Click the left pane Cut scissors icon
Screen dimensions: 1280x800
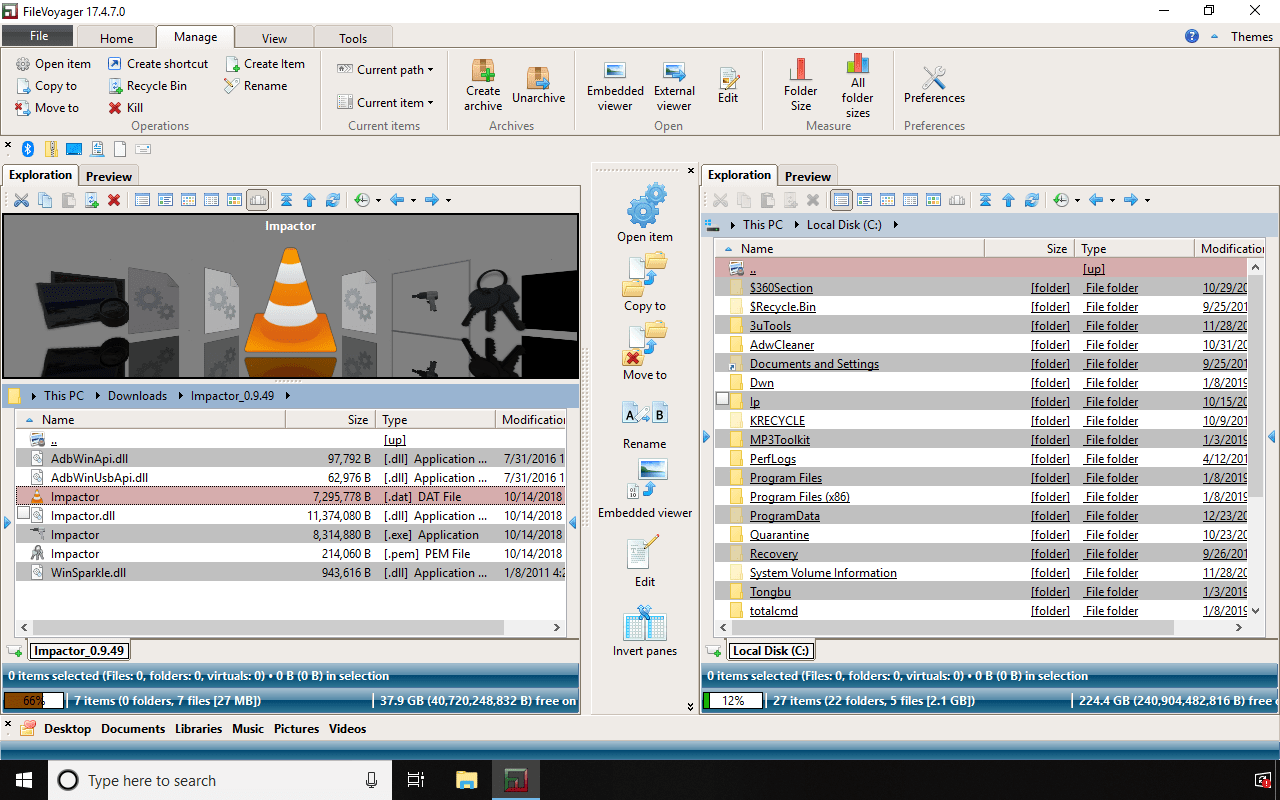click(x=21, y=200)
